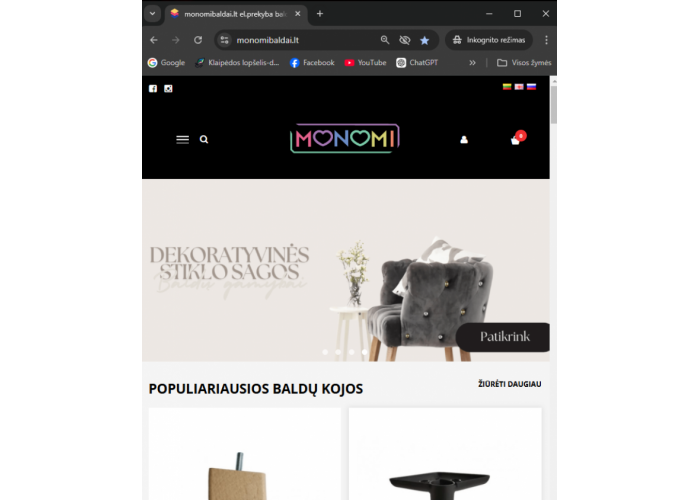Click the site search magnifier icon
The image size is (700, 500).
(204, 140)
